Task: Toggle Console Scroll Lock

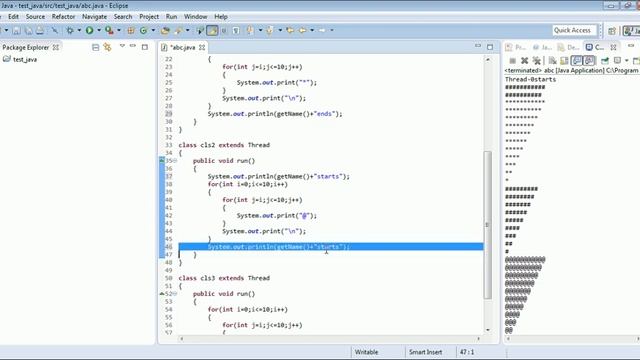Action: point(564,61)
